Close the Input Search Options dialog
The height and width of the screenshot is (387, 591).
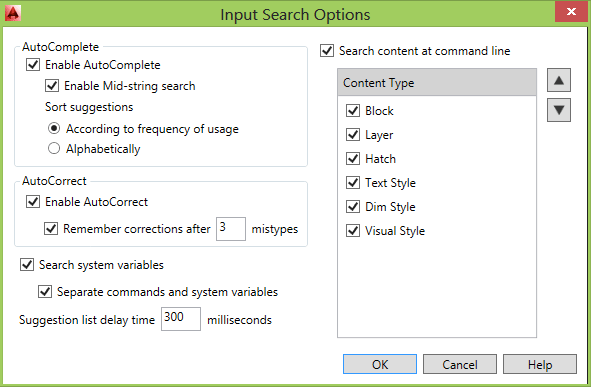click(571, 11)
